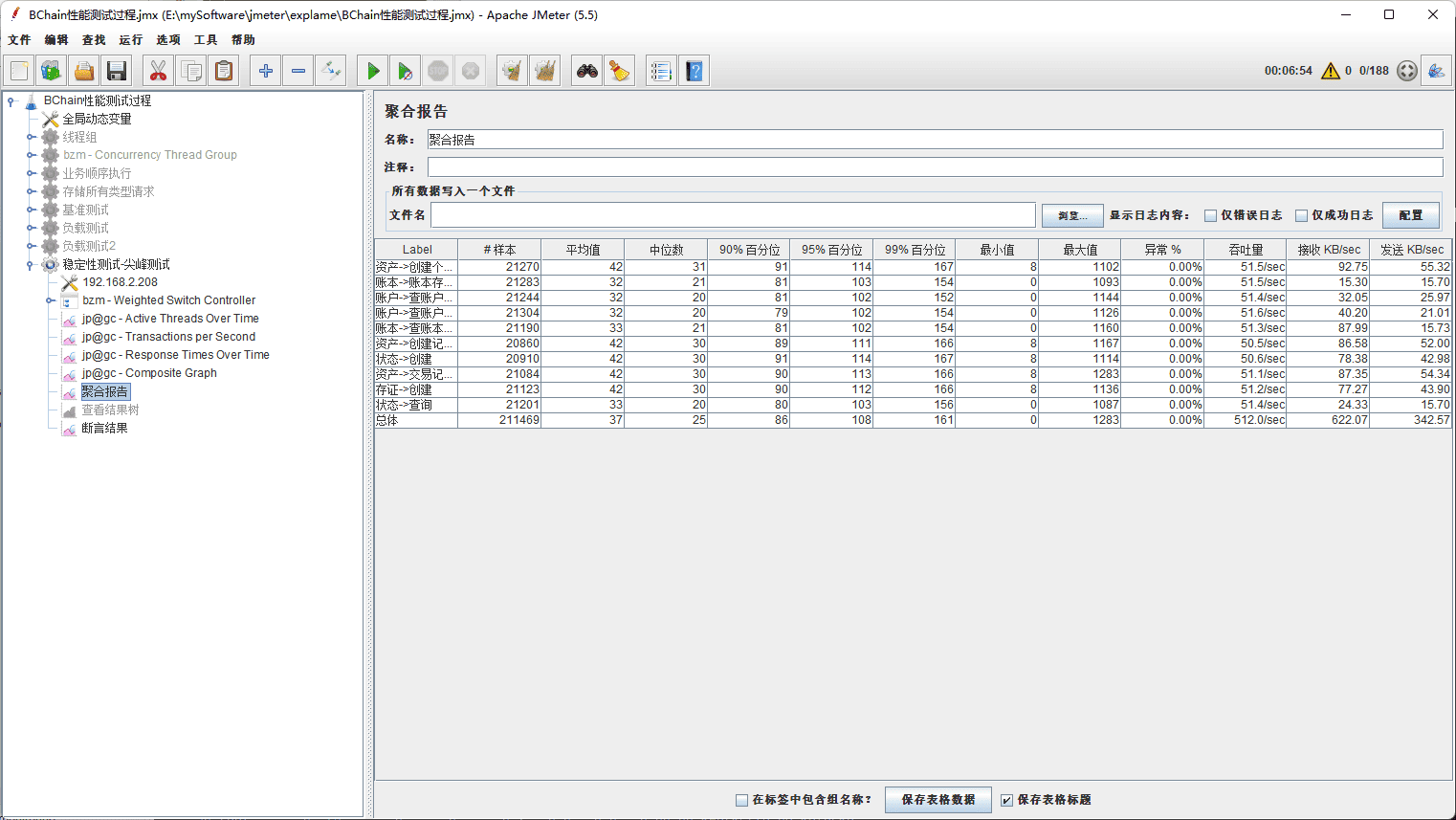Open the 运行 menu

130,40
